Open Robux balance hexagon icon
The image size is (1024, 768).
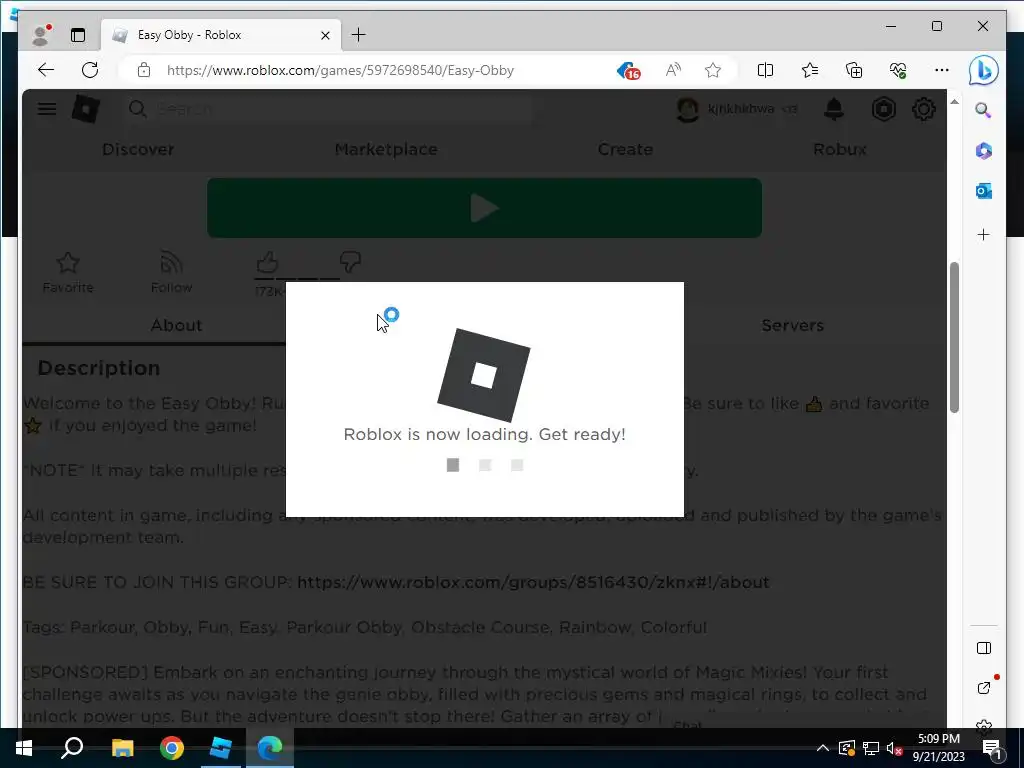(884, 109)
